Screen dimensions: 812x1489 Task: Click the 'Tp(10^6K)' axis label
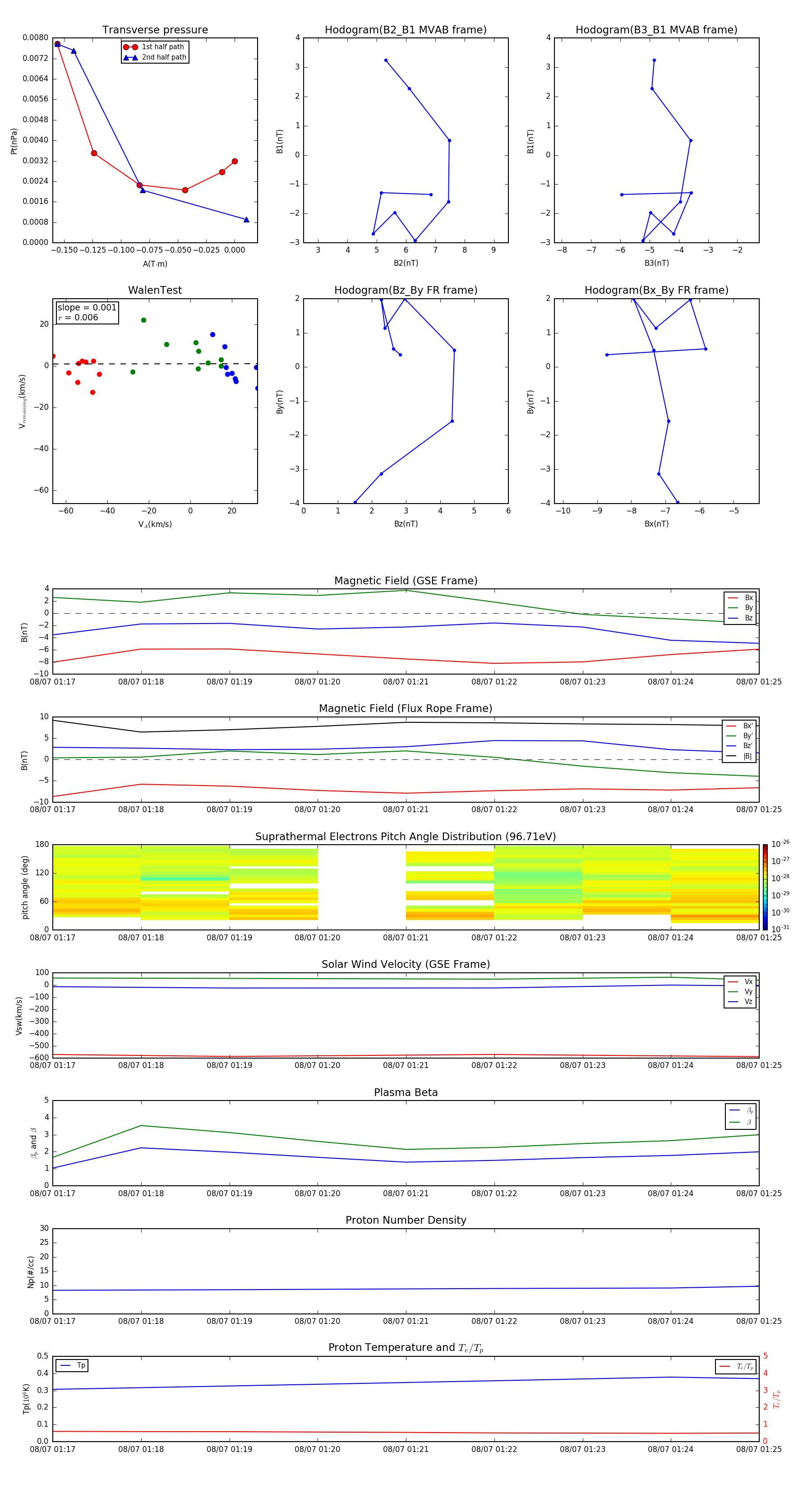(26, 1399)
